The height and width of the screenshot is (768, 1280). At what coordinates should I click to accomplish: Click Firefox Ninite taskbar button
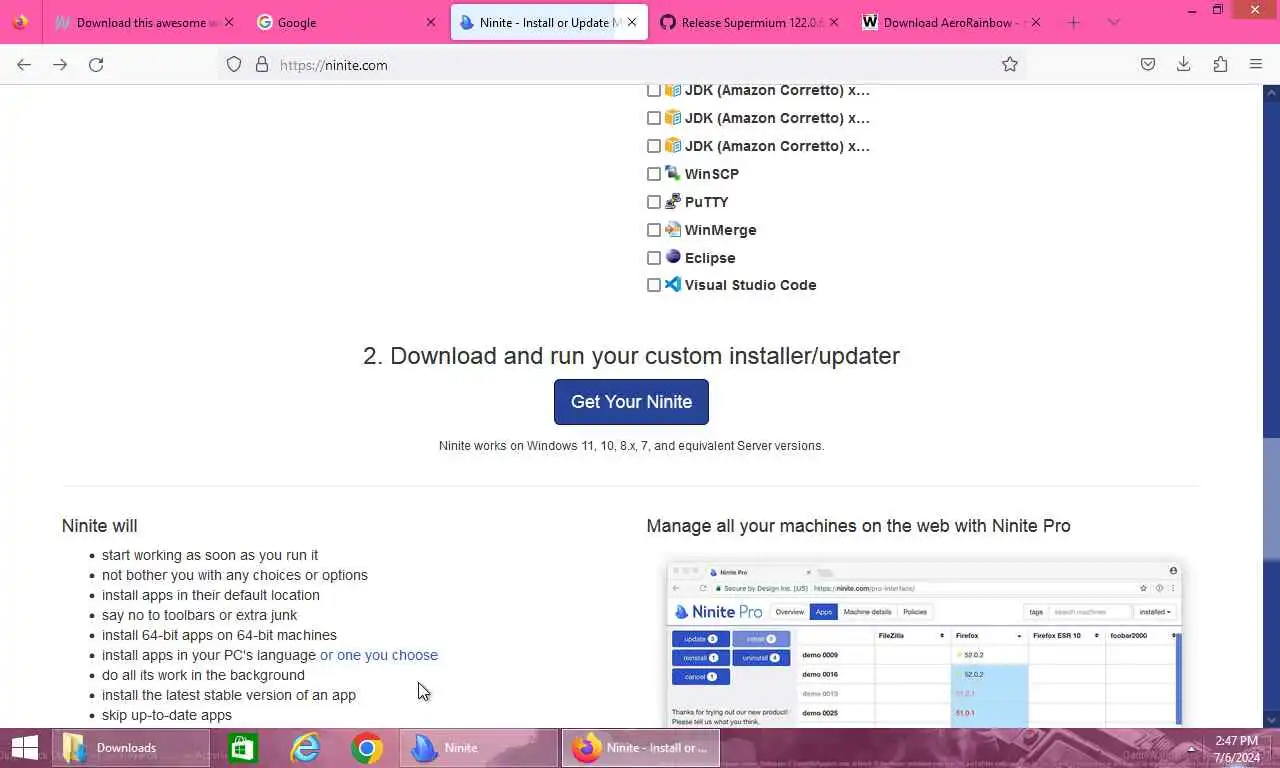(641, 747)
